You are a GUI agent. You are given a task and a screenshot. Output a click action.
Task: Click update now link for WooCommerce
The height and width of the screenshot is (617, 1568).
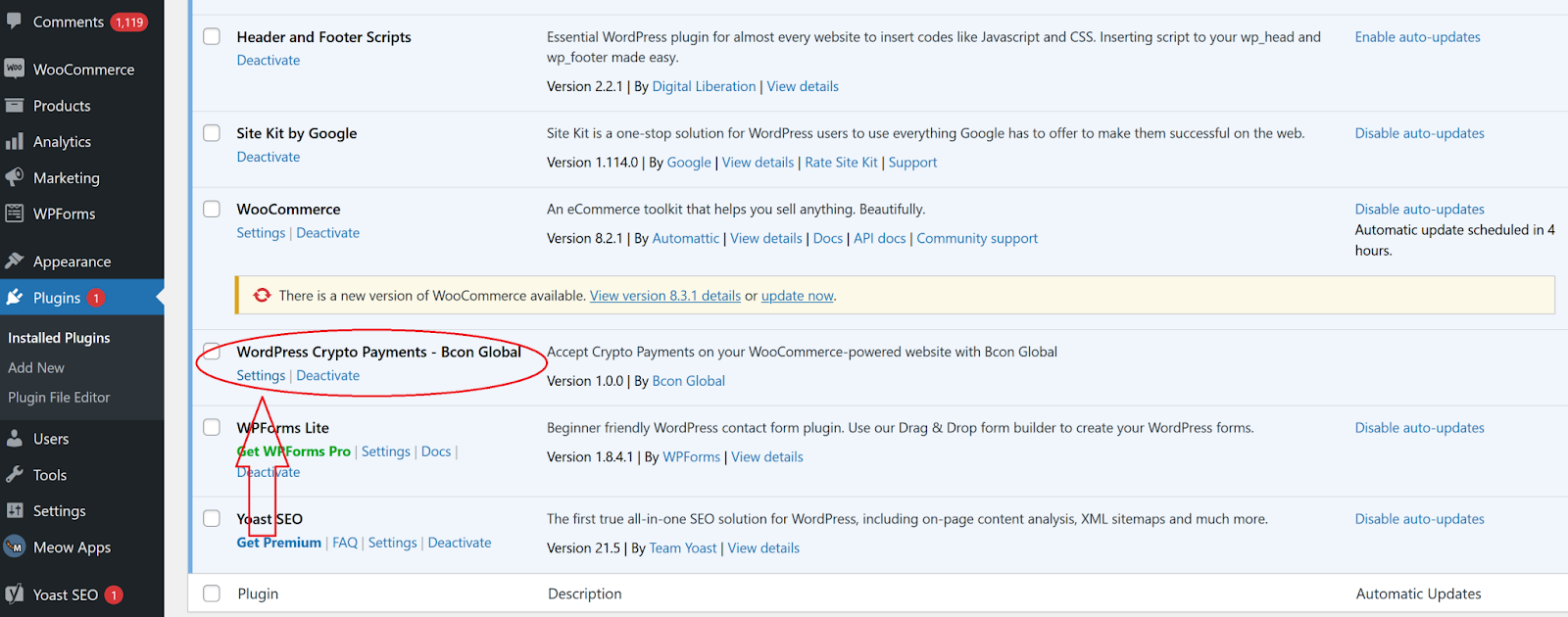[797, 296]
